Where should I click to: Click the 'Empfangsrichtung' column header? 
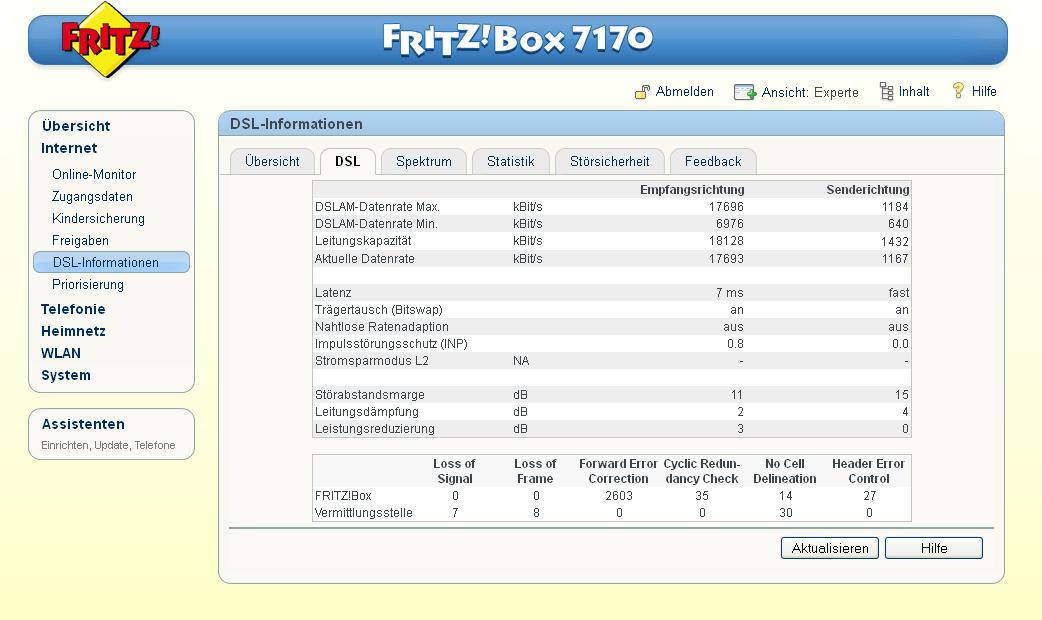(x=692, y=189)
